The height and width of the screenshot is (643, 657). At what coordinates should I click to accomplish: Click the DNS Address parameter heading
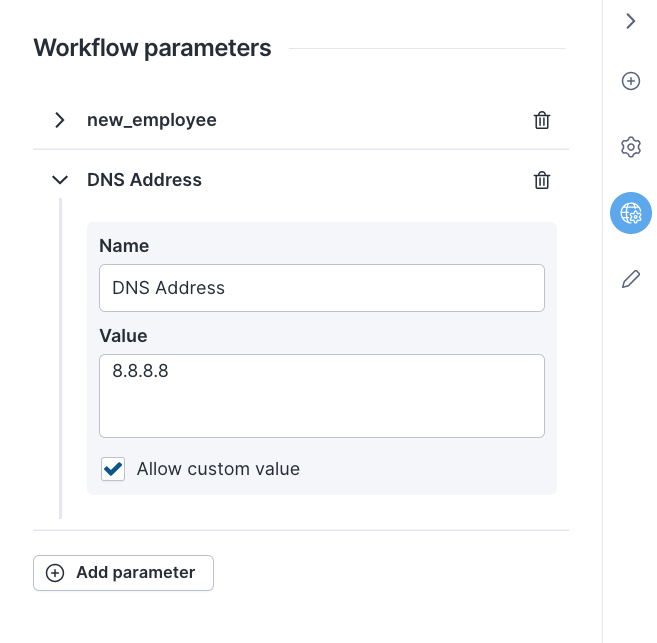(144, 180)
